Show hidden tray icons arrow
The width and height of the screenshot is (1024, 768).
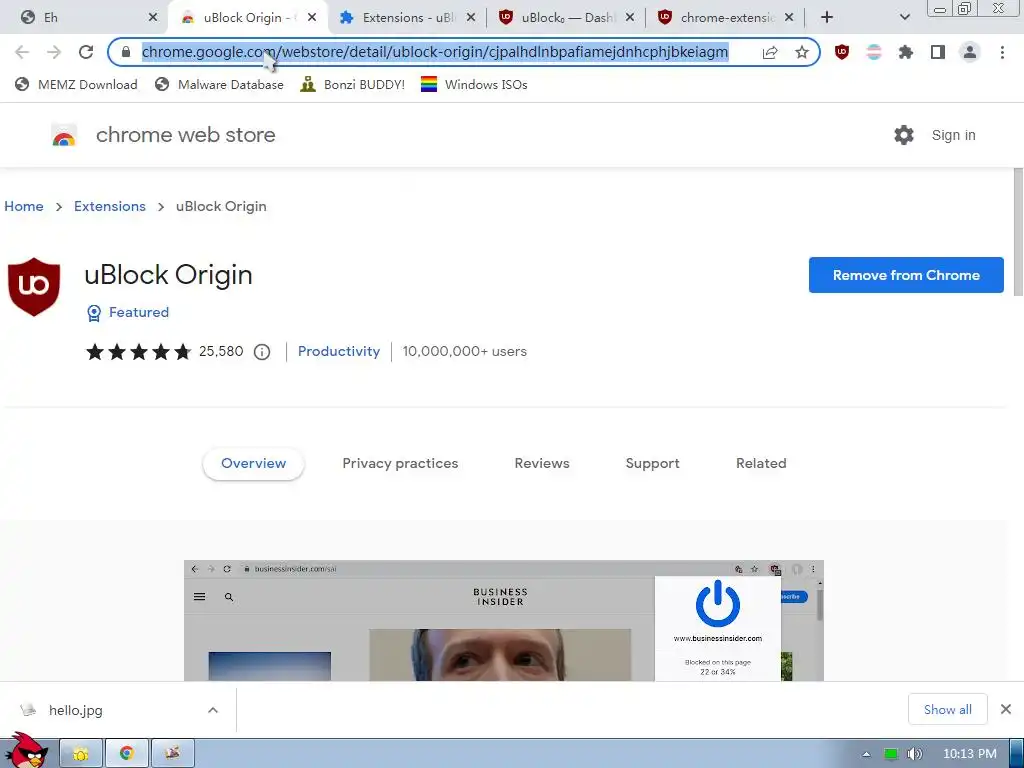866,754
